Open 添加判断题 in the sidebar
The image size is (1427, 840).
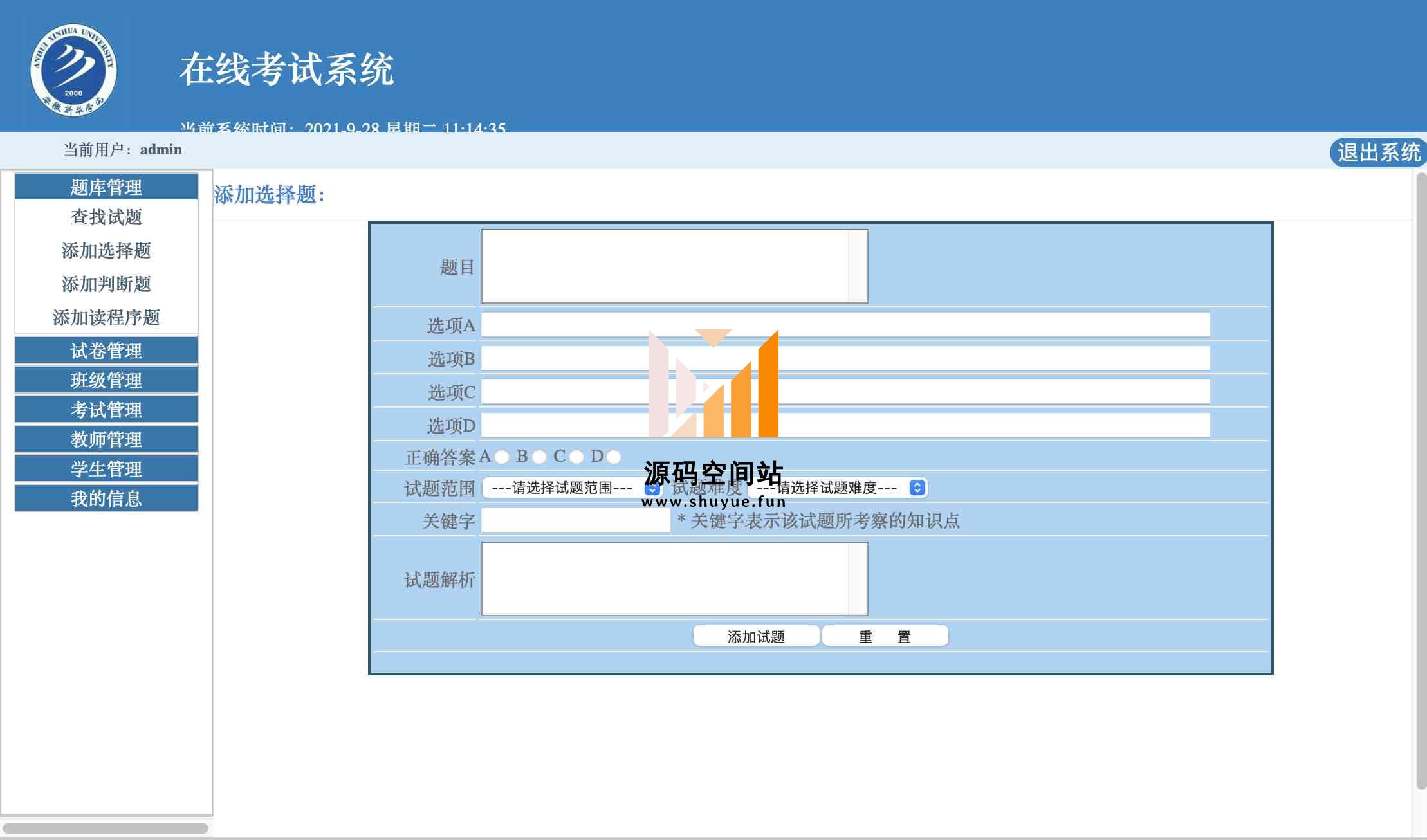(106, 284)
